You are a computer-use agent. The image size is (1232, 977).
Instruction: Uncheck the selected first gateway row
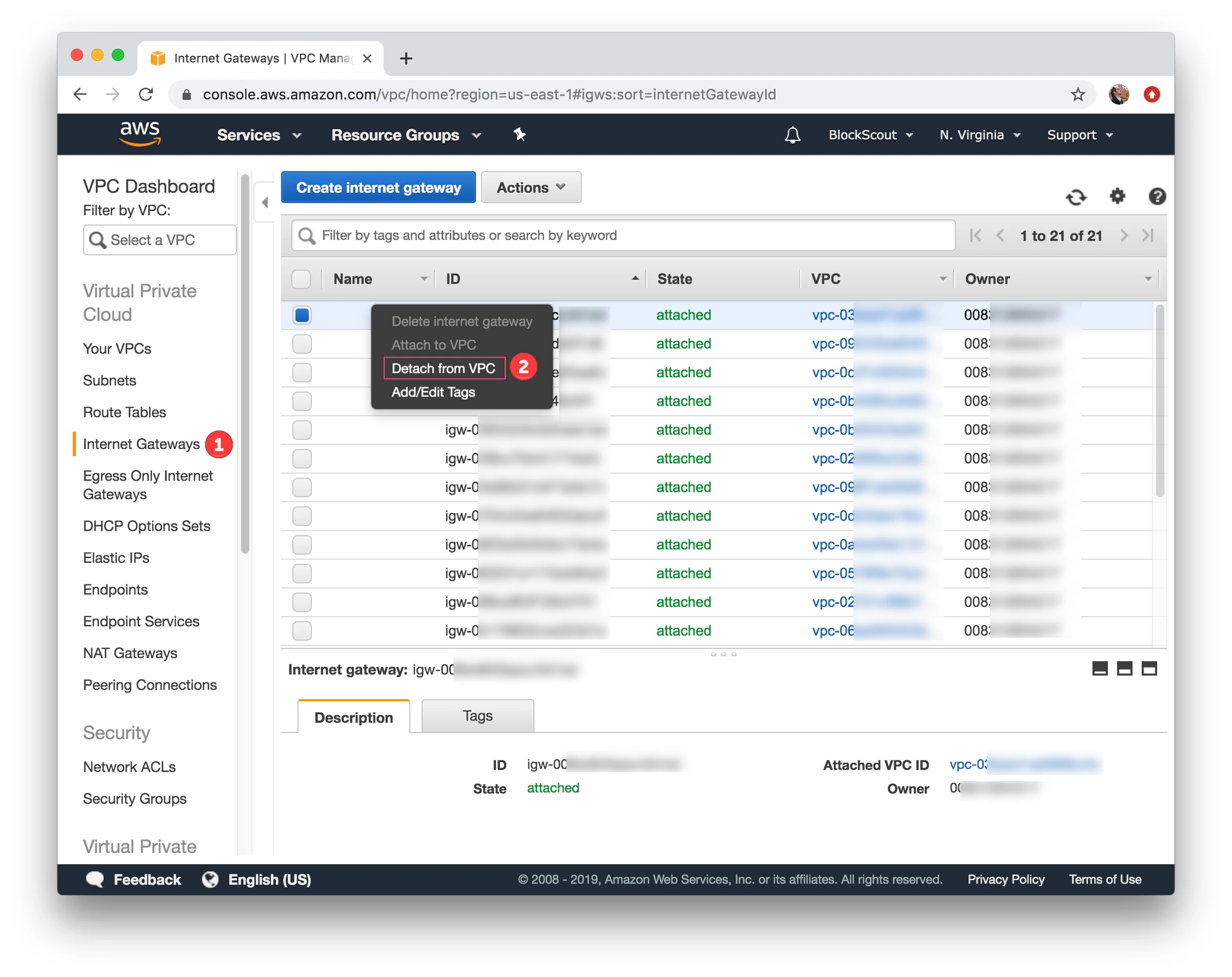point(302,315)
